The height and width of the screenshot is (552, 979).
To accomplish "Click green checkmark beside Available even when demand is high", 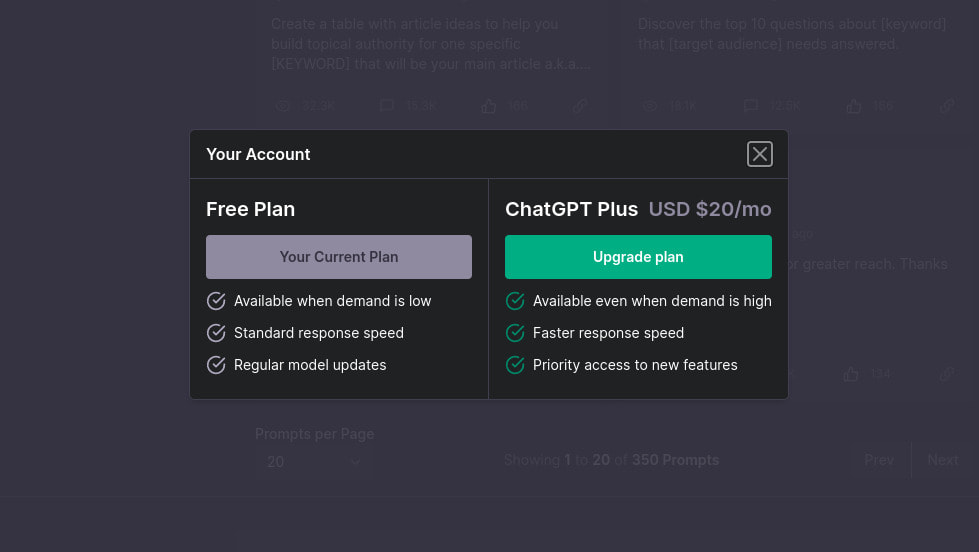I will coord(515,301).
